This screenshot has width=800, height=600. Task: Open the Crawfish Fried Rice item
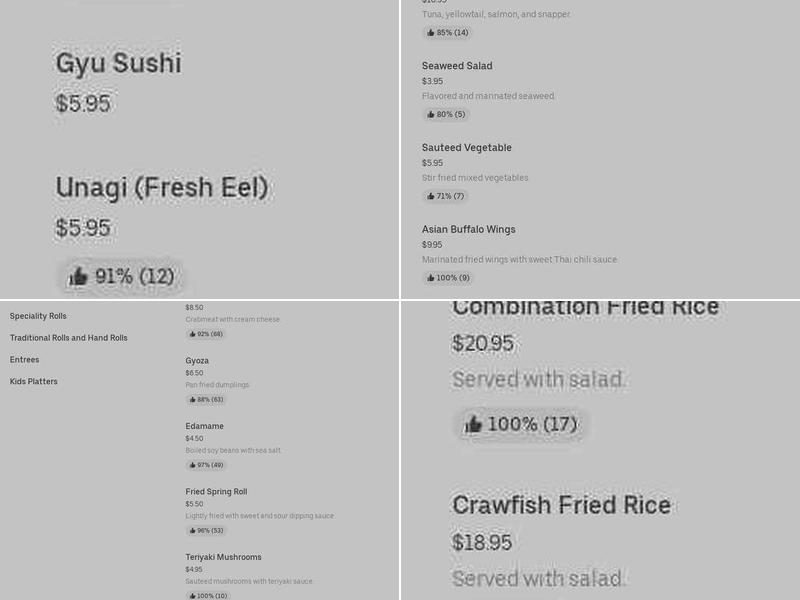[562, 506]
